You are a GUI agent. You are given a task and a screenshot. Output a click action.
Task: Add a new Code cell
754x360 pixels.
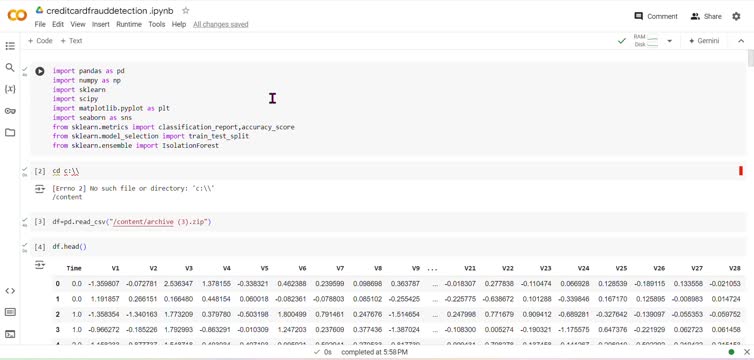pyautogui.click(x=40, y=41)
